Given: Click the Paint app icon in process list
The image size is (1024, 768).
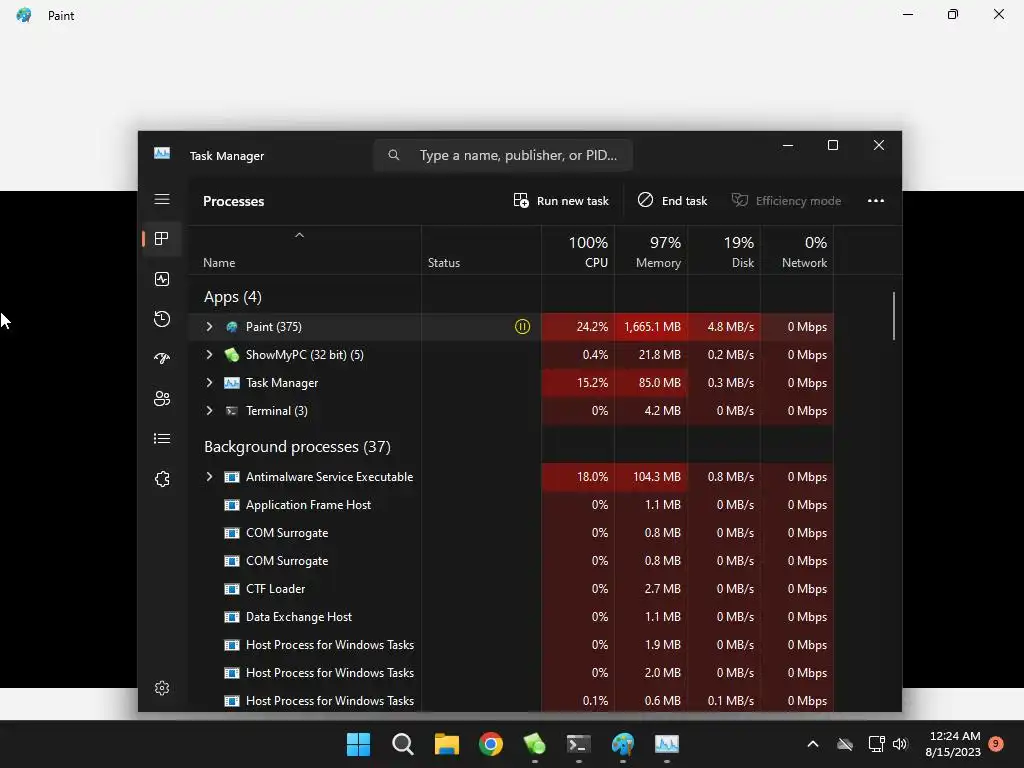Looking at the screenshot, I should [x=232, y=327].
